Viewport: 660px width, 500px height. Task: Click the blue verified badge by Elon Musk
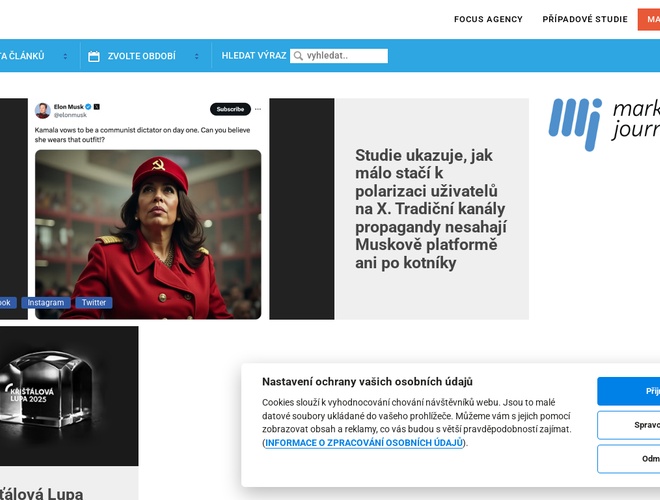(88, 107)
